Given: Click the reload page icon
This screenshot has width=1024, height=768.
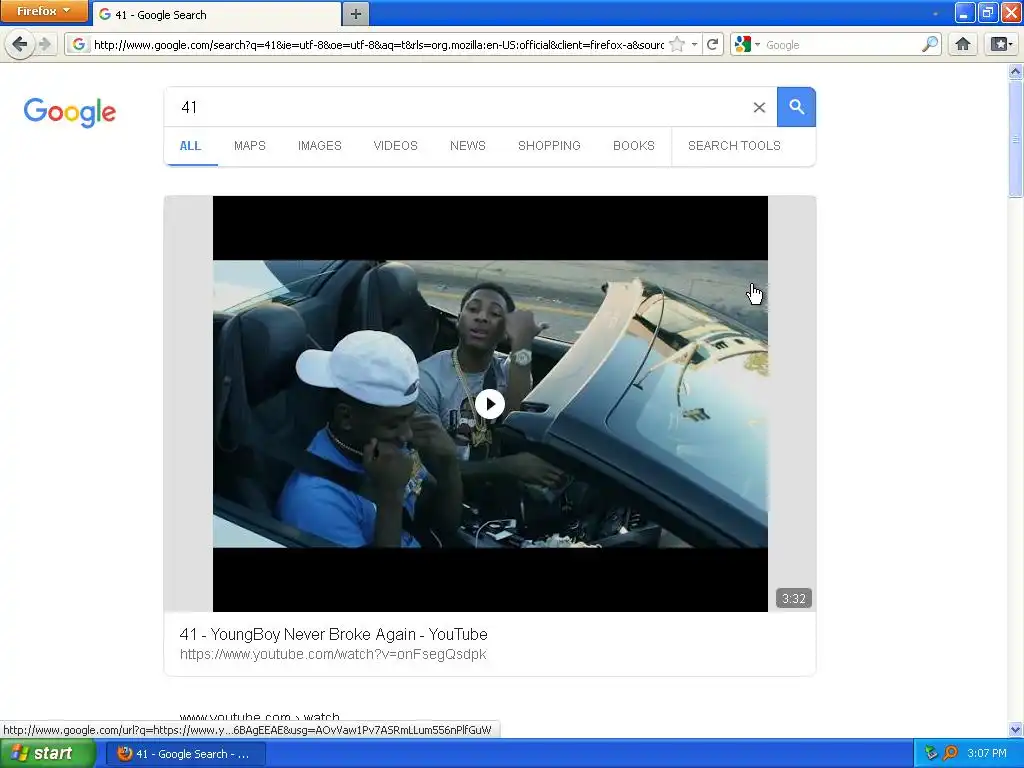Looking at the screenshot, I should (x=712, y=44).
